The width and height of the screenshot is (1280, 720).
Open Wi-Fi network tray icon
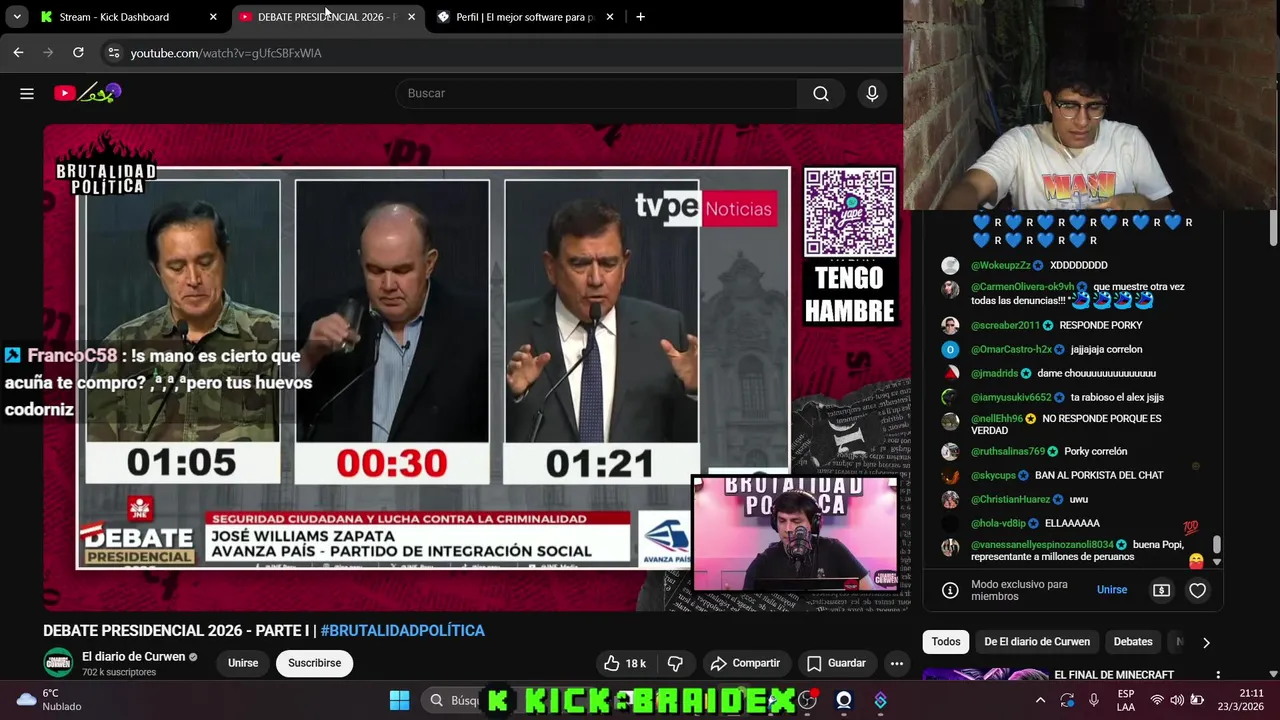1157,700
